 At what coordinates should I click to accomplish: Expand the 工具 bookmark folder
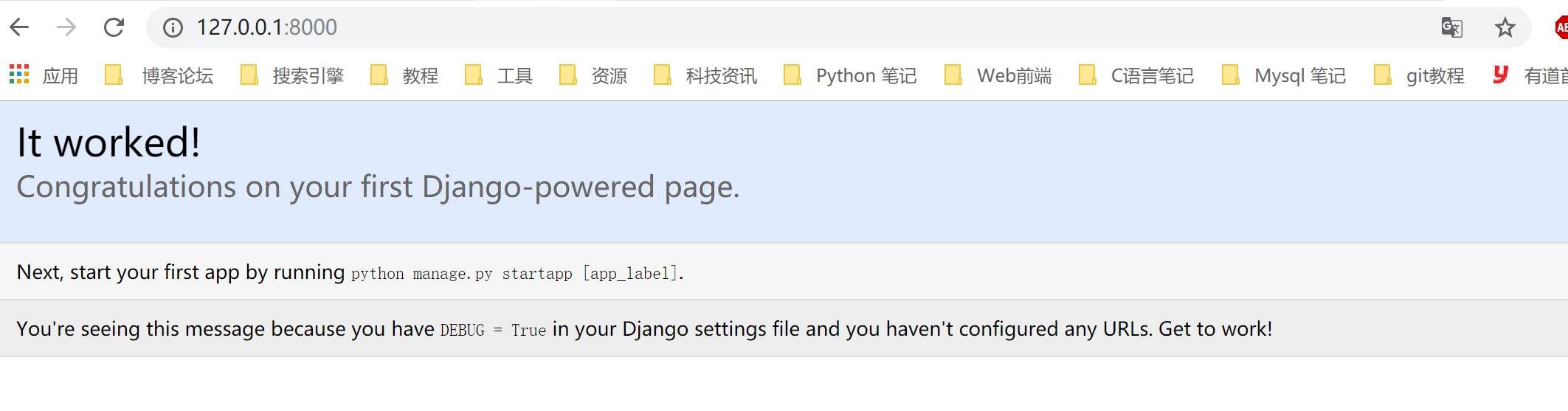499,75
